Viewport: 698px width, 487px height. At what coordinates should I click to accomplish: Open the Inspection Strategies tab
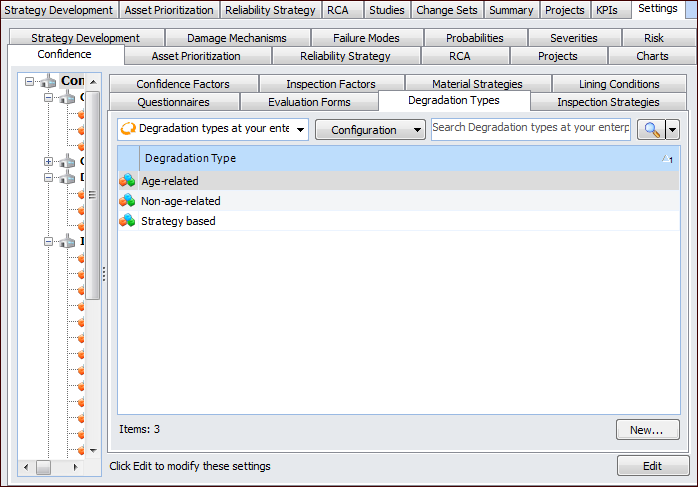[609, 102]
